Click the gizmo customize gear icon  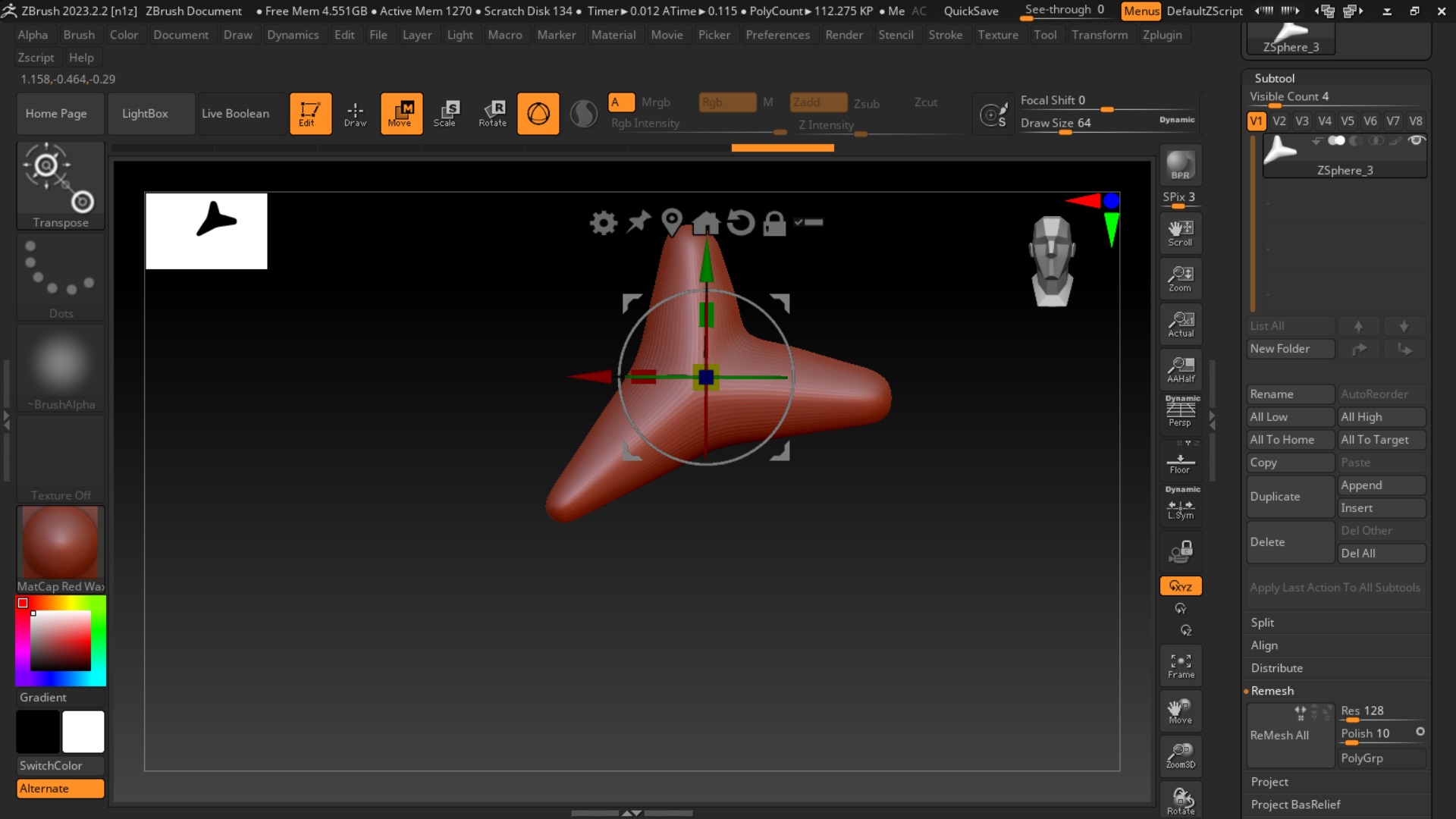pos(603,223)
